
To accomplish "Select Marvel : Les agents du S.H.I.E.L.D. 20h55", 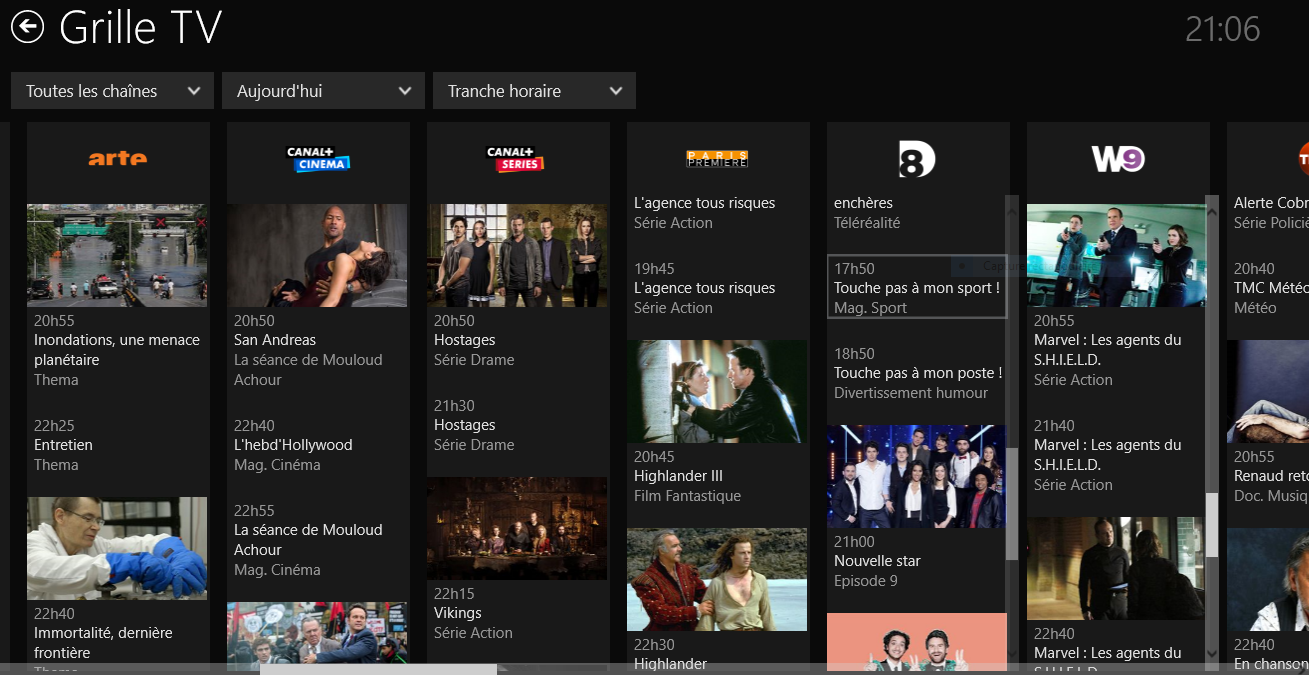I will coord(1108,350).
